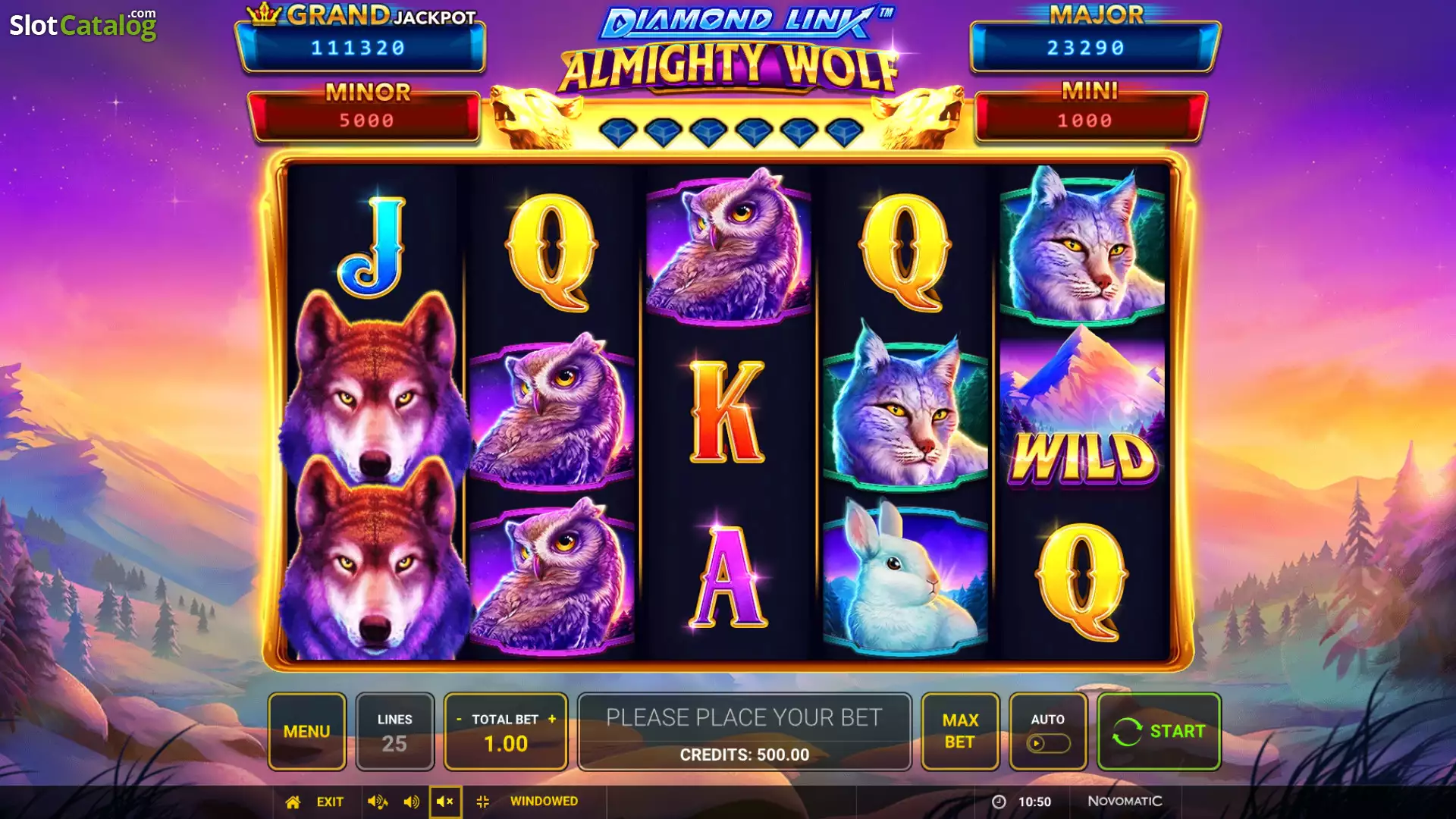Click the Novomatic logo
The height and width of the screenshot is (819, 1456).
point(1125,801)
